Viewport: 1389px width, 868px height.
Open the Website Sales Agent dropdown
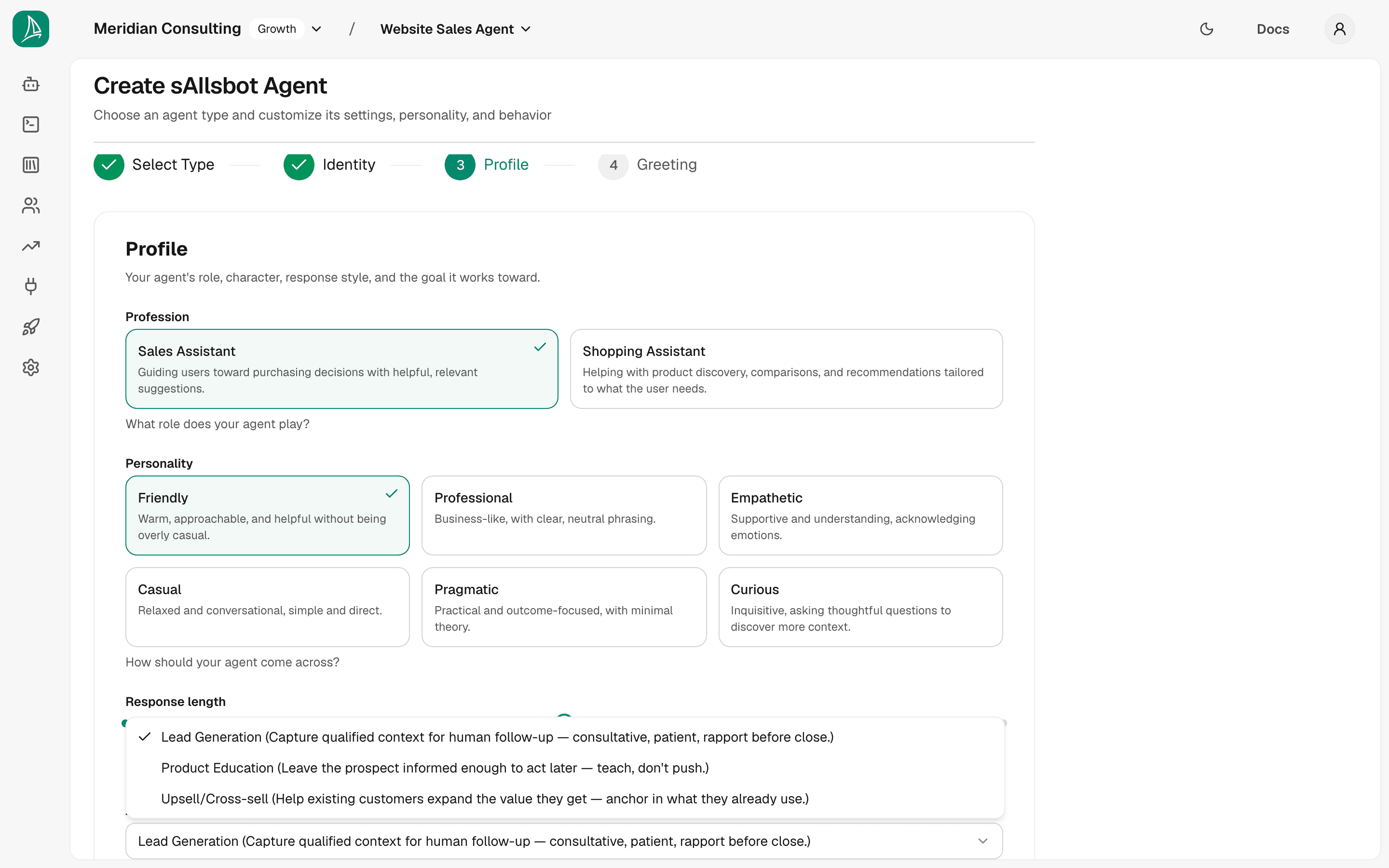click(x=456, y=29)
